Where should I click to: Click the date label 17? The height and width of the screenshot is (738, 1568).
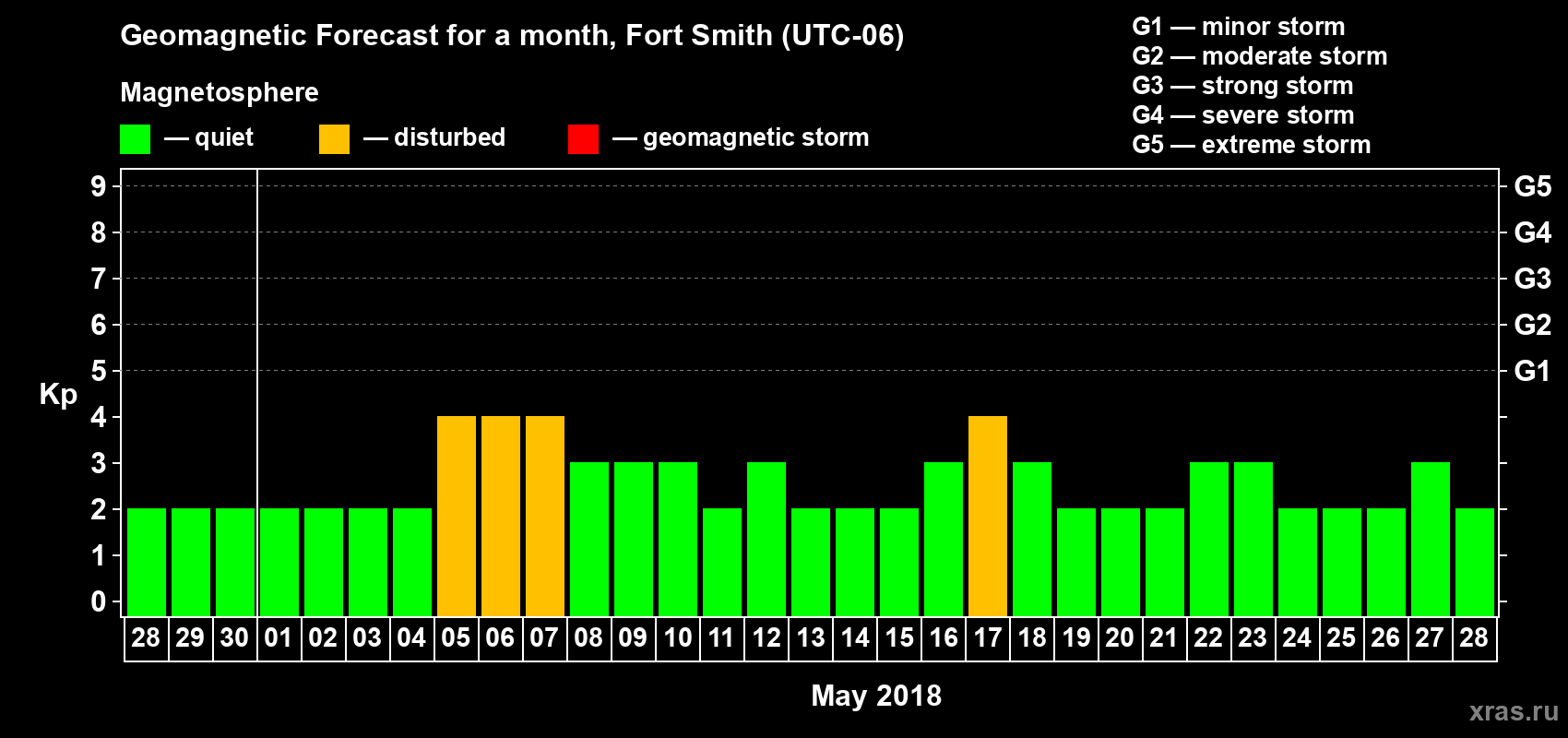point(988,638)
